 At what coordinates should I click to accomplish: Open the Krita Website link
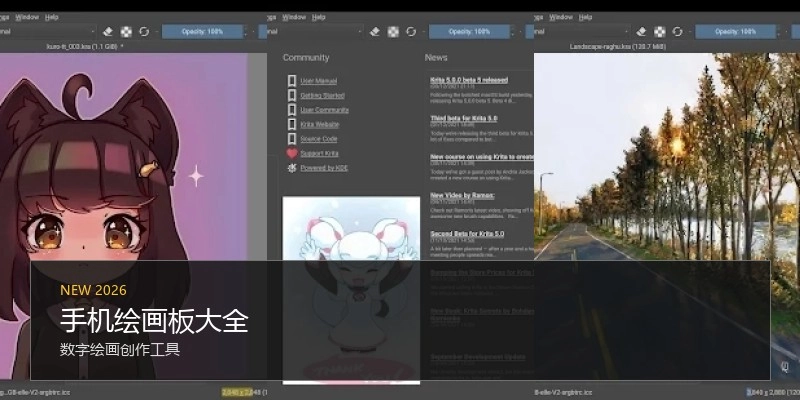[319, 124]
